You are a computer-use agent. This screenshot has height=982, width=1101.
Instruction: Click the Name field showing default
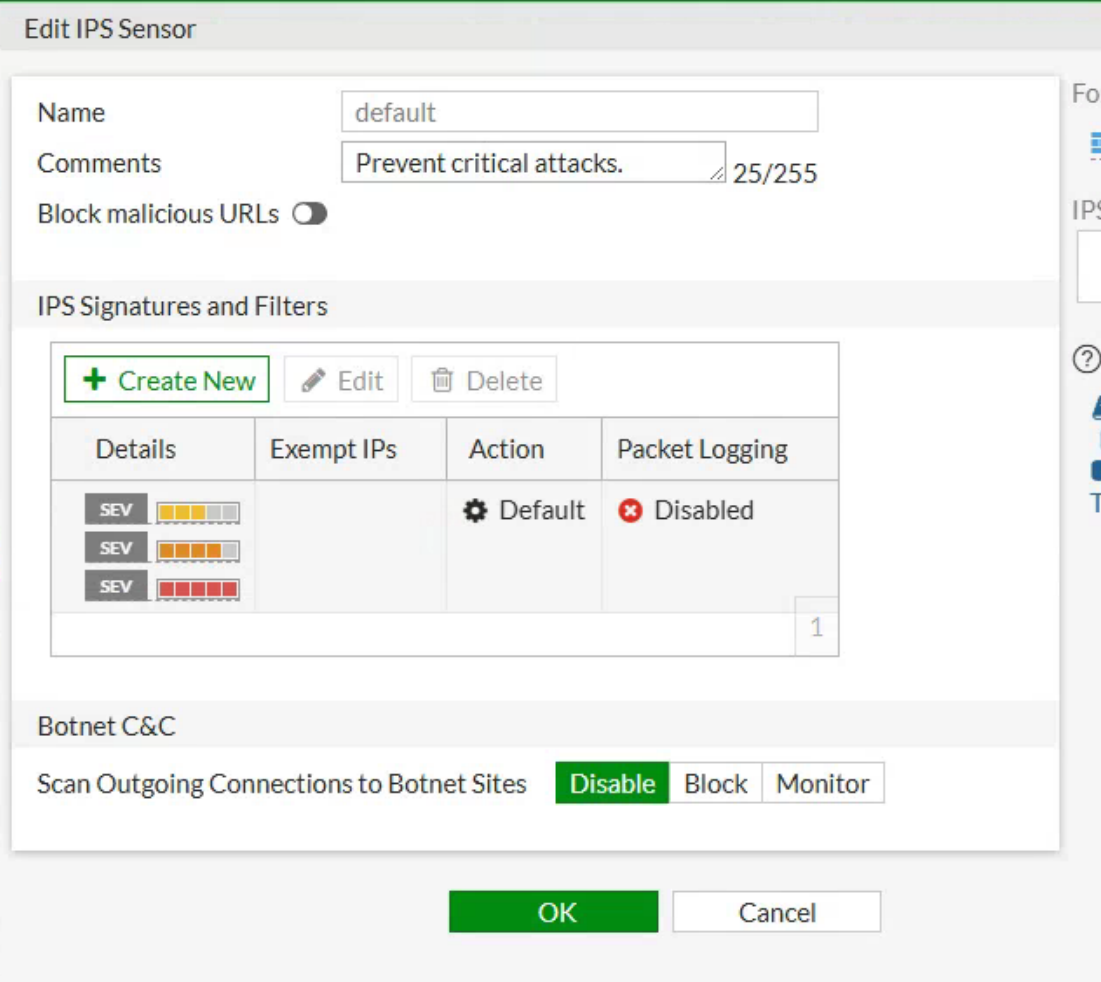579,112
